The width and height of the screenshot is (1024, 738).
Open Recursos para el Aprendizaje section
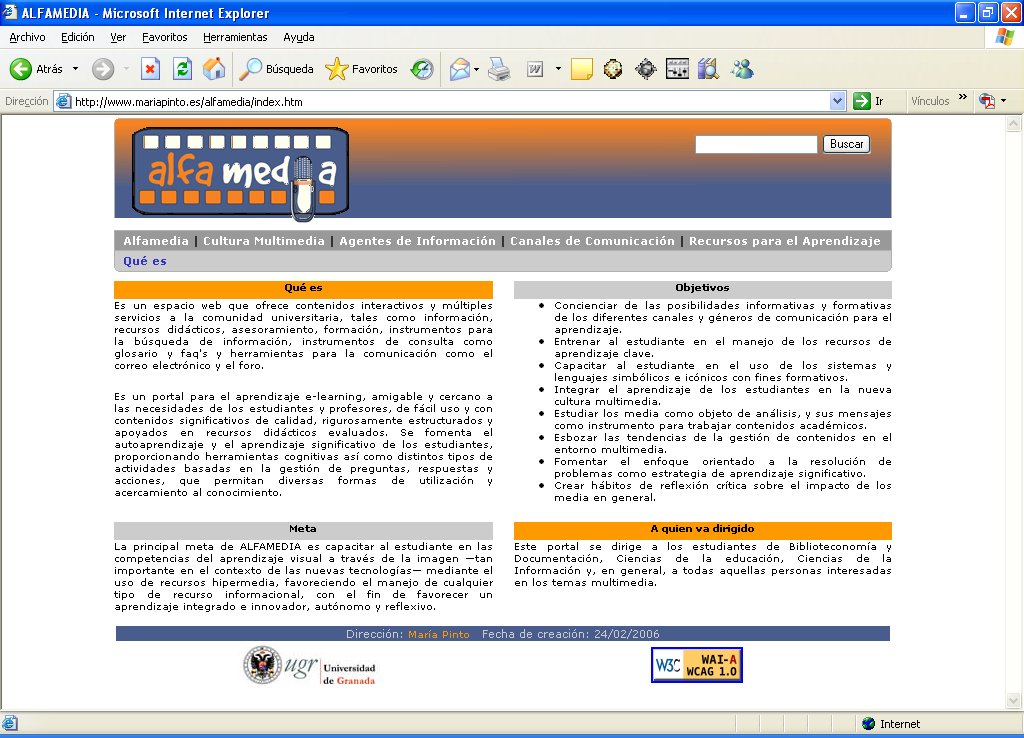(x=785, y=241)
